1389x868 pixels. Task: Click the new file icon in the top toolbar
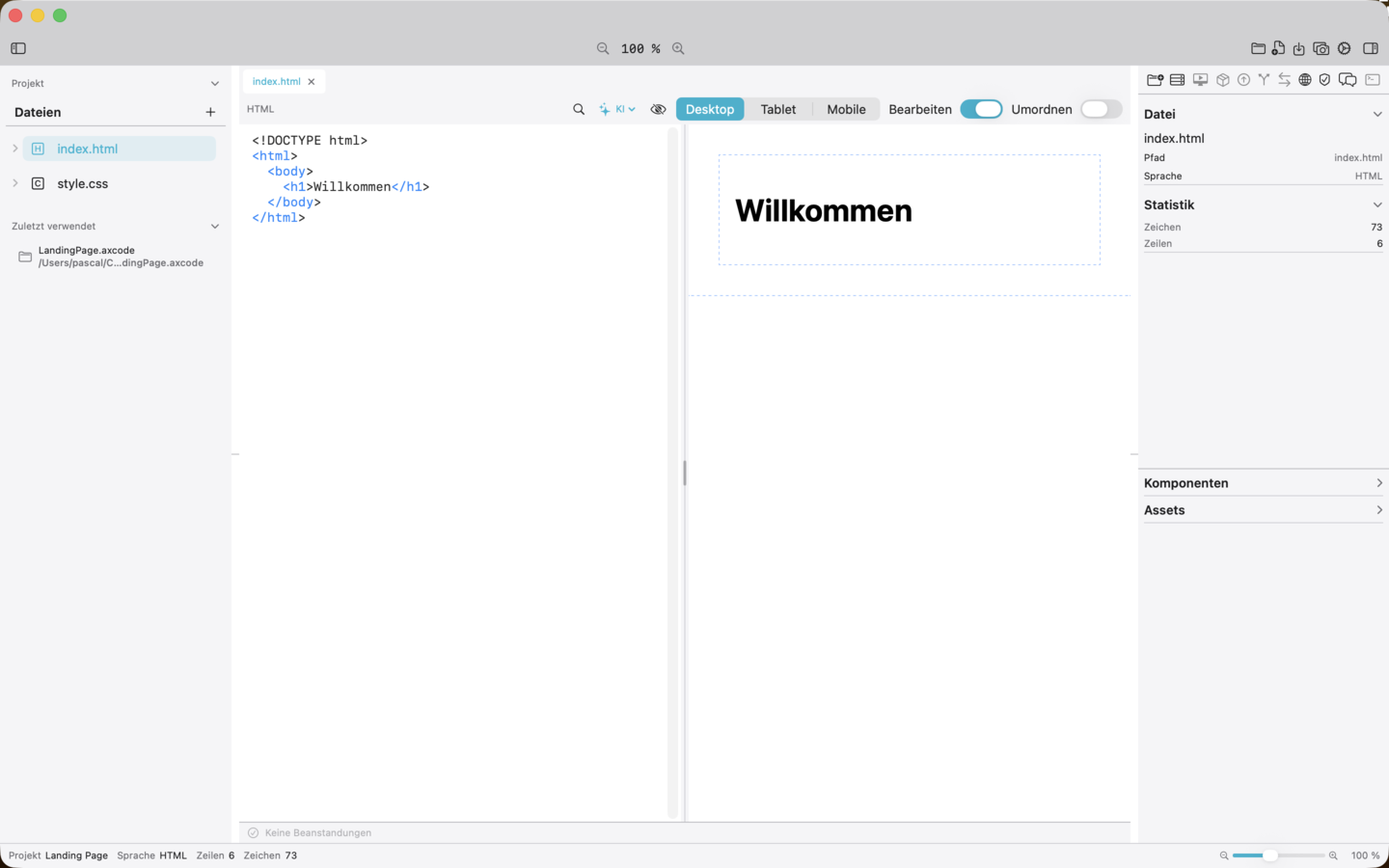tap(1278, 48)
